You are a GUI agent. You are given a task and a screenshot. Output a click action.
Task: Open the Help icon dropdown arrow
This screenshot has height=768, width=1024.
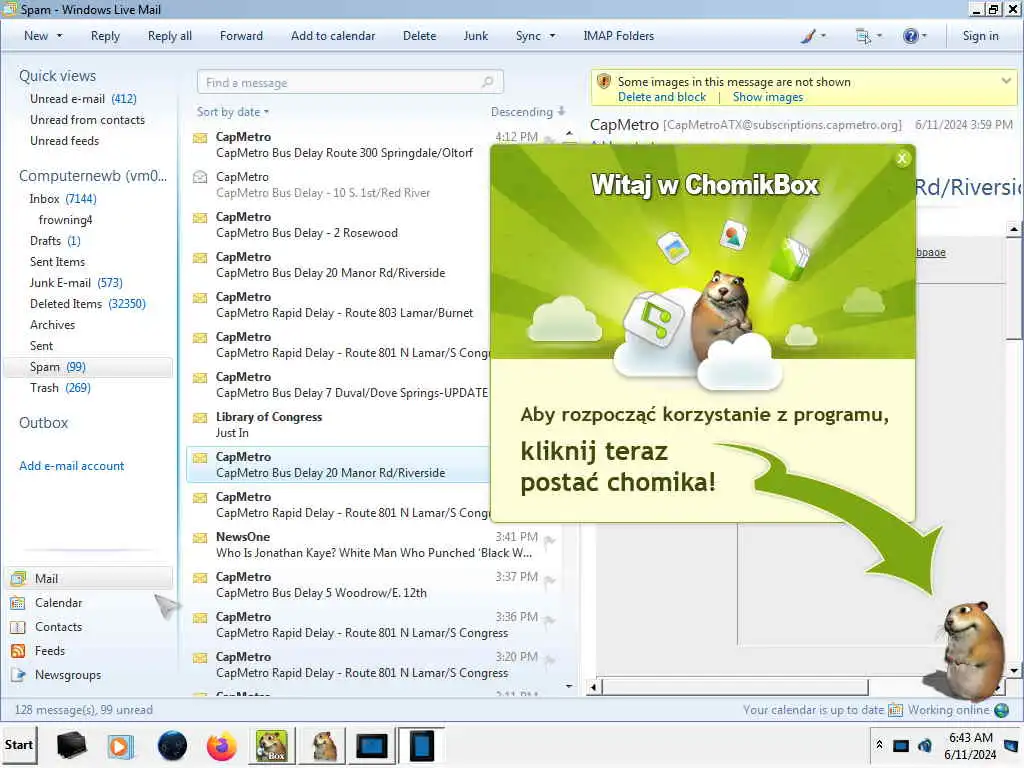click(924, 36)
